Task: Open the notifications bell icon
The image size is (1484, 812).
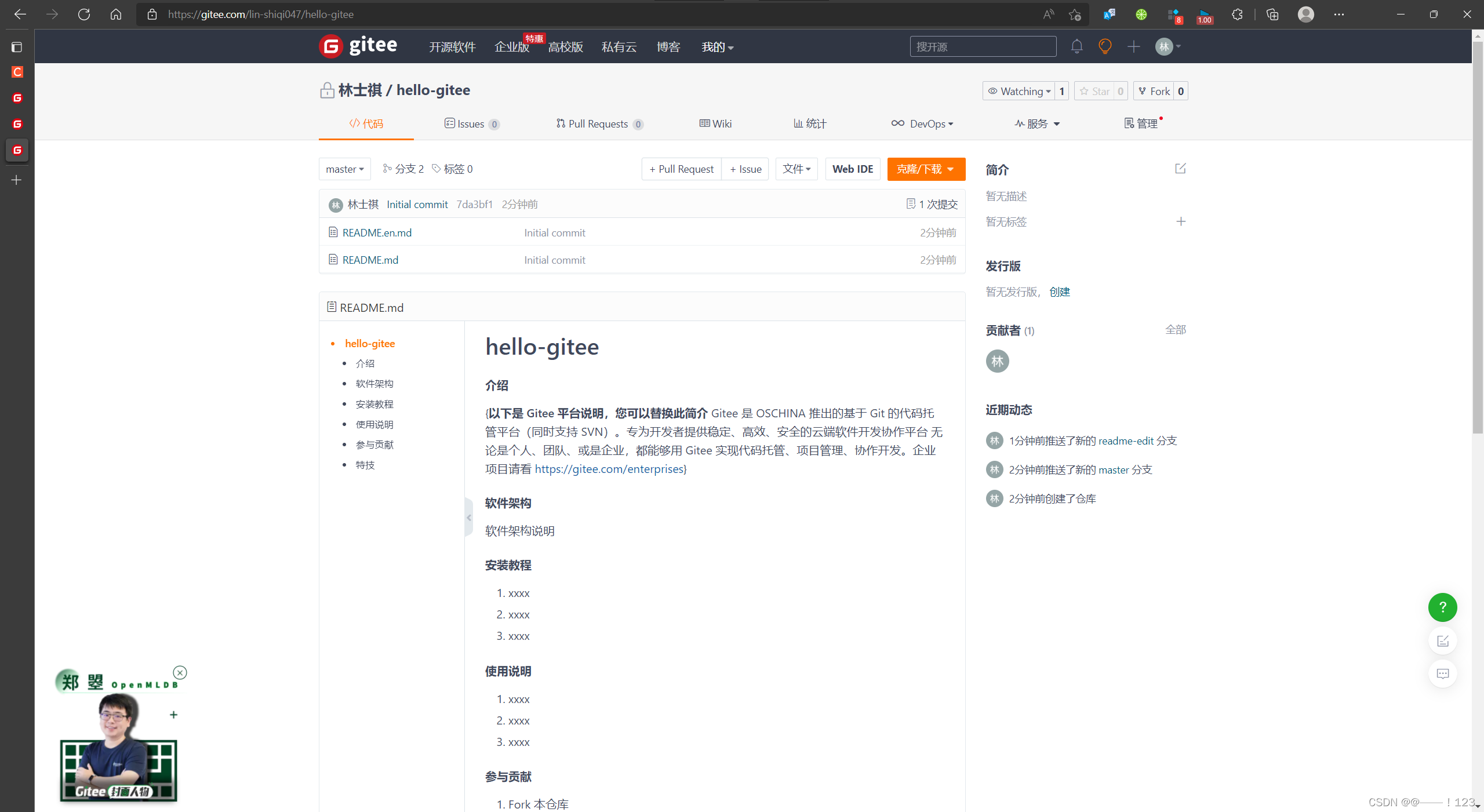Action: pyautogui.click(x=1076, y=46)
